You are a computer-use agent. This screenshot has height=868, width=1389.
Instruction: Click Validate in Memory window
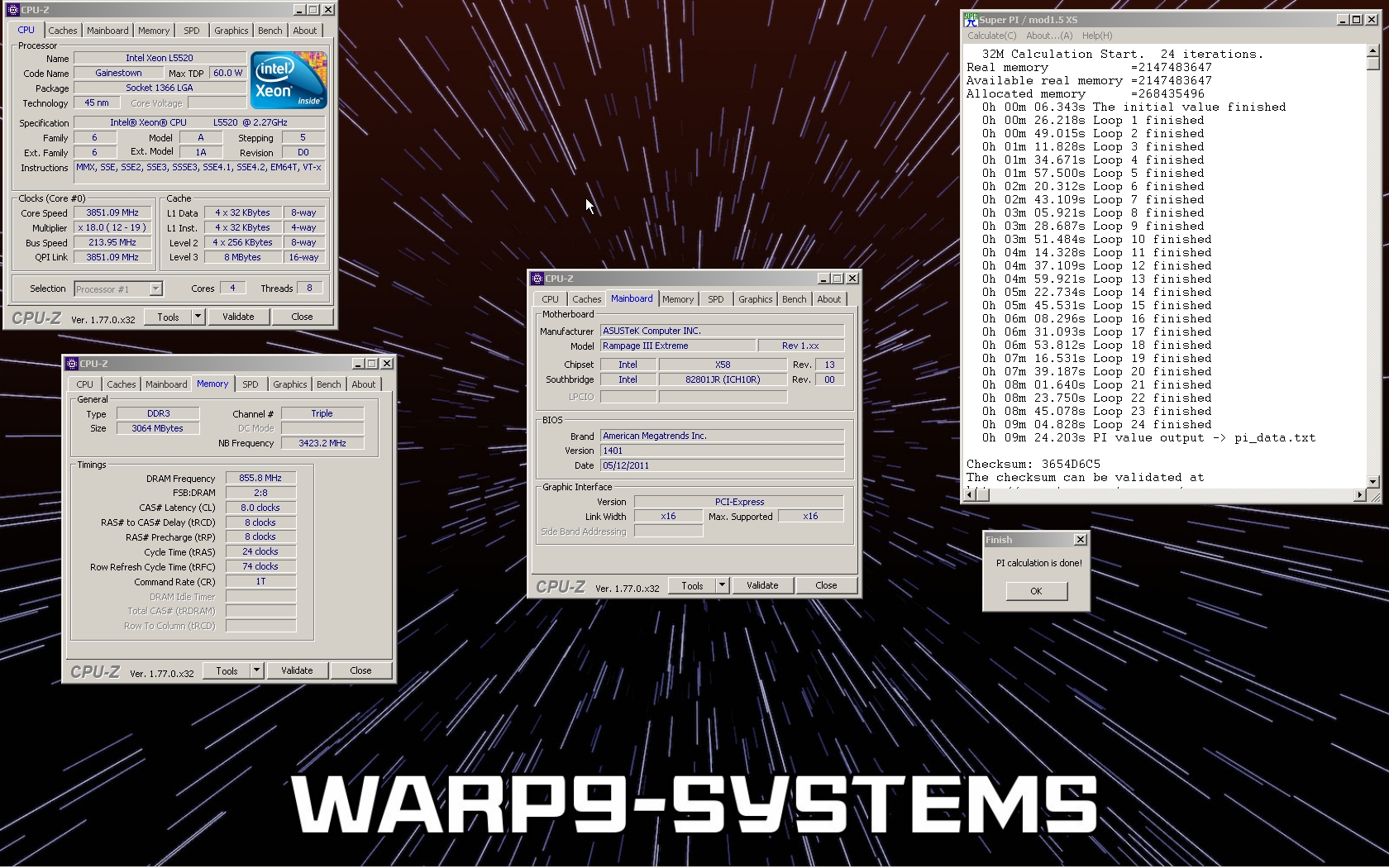(297, 670)
